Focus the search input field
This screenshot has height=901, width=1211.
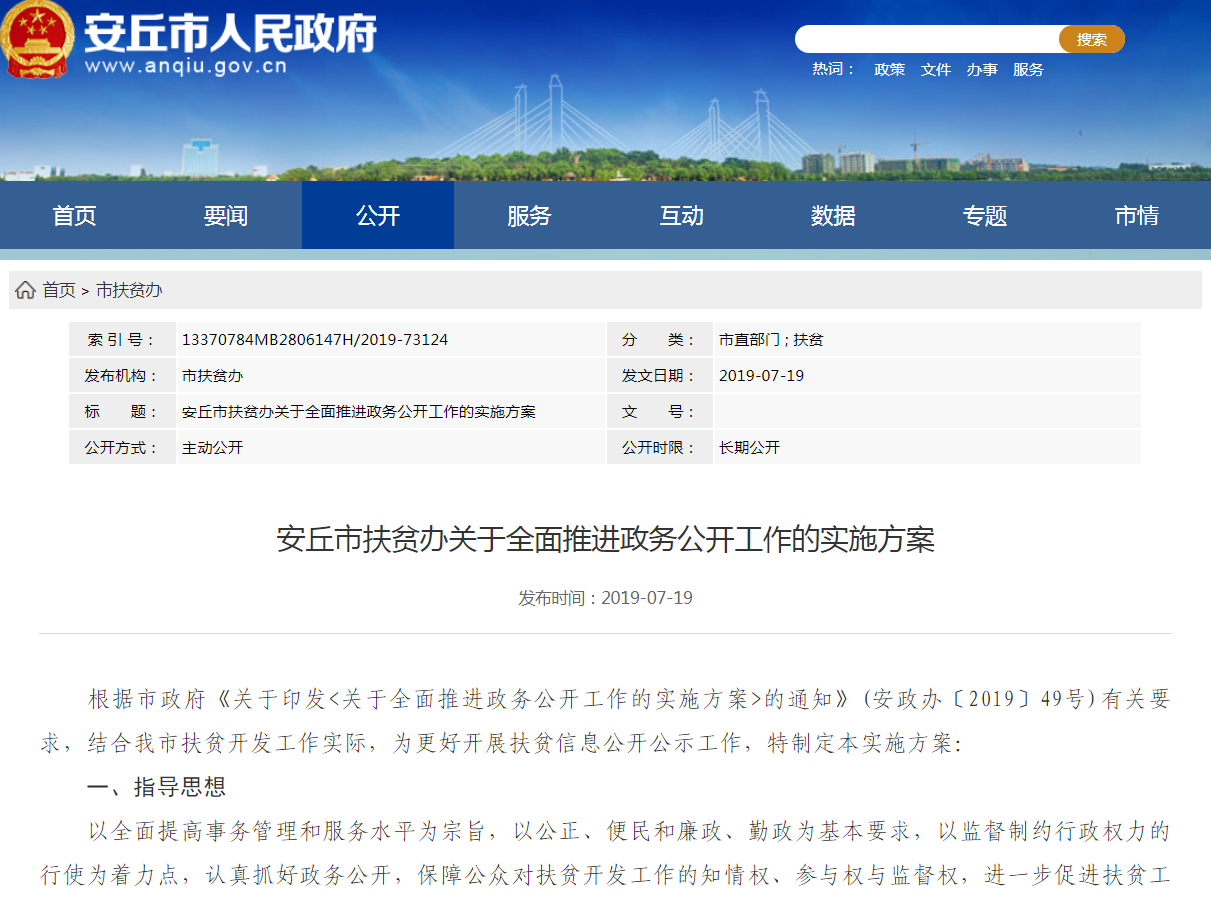pos(927,39)
